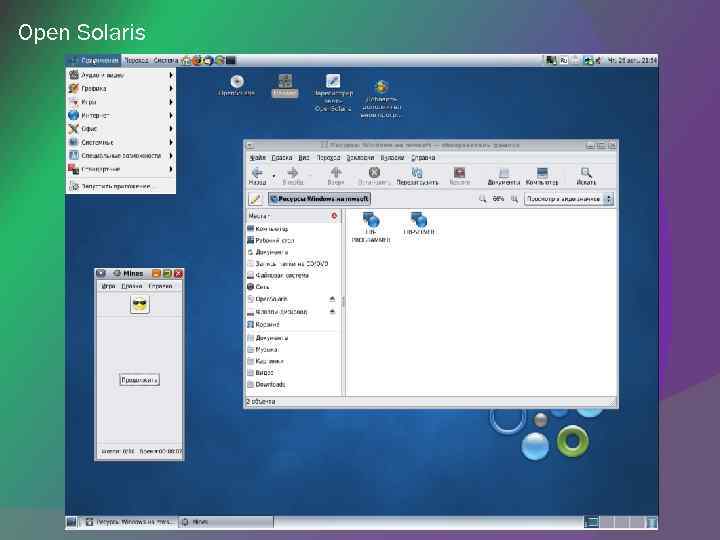Open the Переход panel menu
The image size is (720, 540).
[x=137, y=60]
